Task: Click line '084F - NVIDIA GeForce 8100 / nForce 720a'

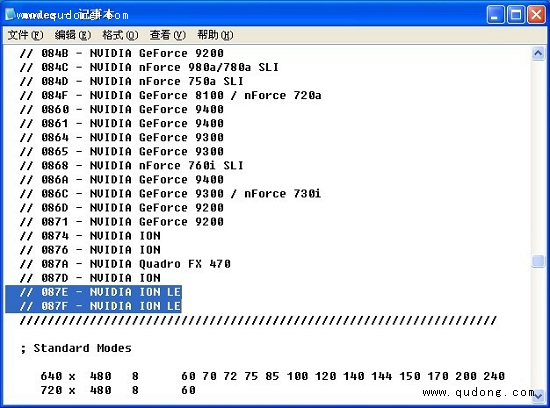Action: tap(170, 95)
